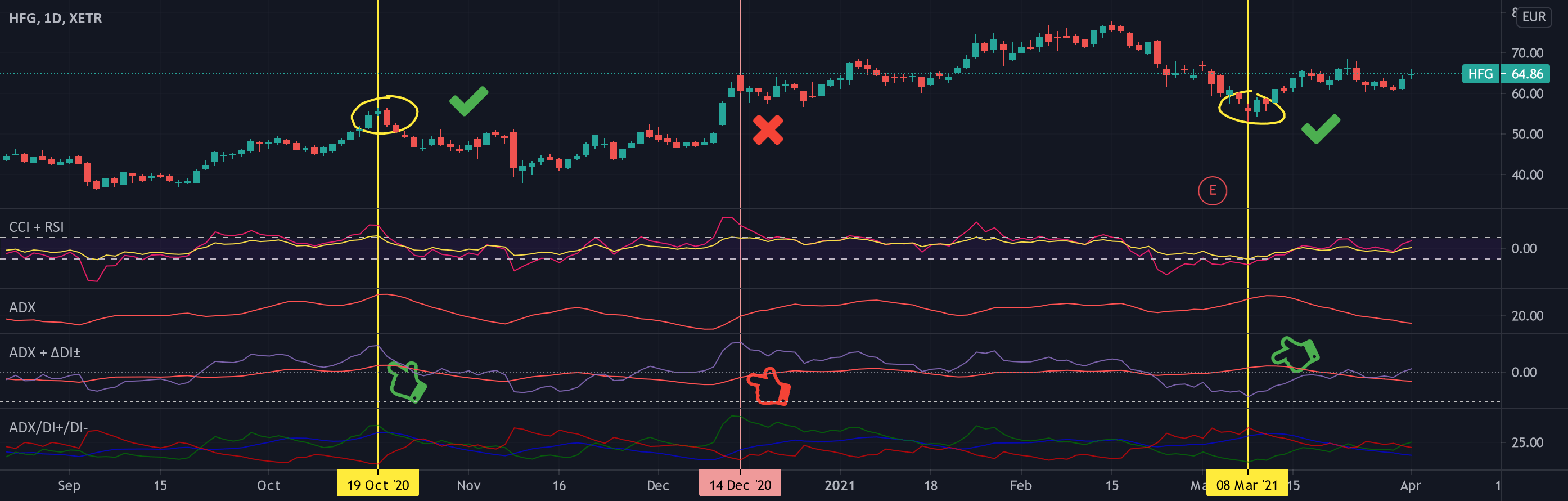Select the ADX + ΔDI± indicator label
The height and width of the screenshot is (501, 1568).
pyautogui.click(x=44, y=352)
